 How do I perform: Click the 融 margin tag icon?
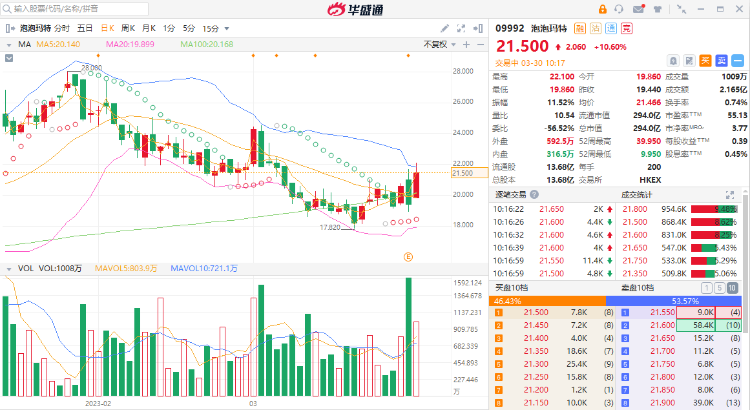click(579, 28)
